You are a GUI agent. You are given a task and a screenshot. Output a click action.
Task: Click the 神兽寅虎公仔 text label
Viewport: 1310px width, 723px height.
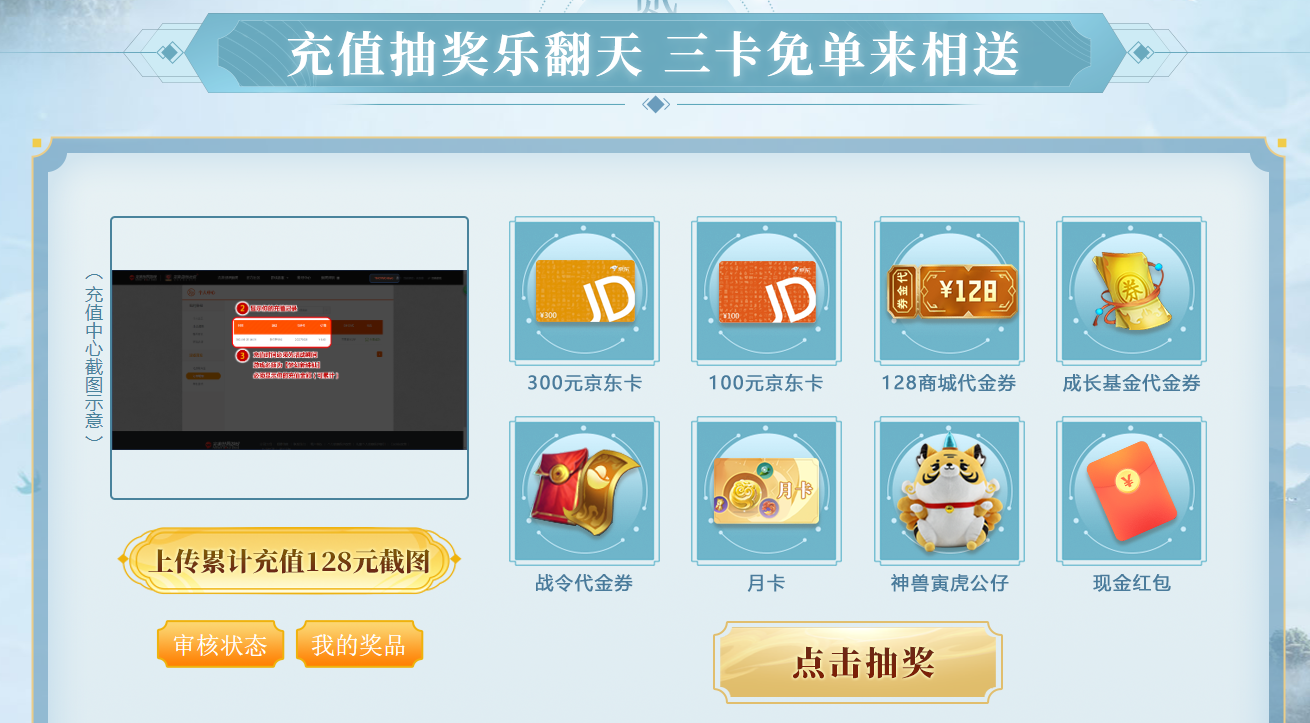949,583
